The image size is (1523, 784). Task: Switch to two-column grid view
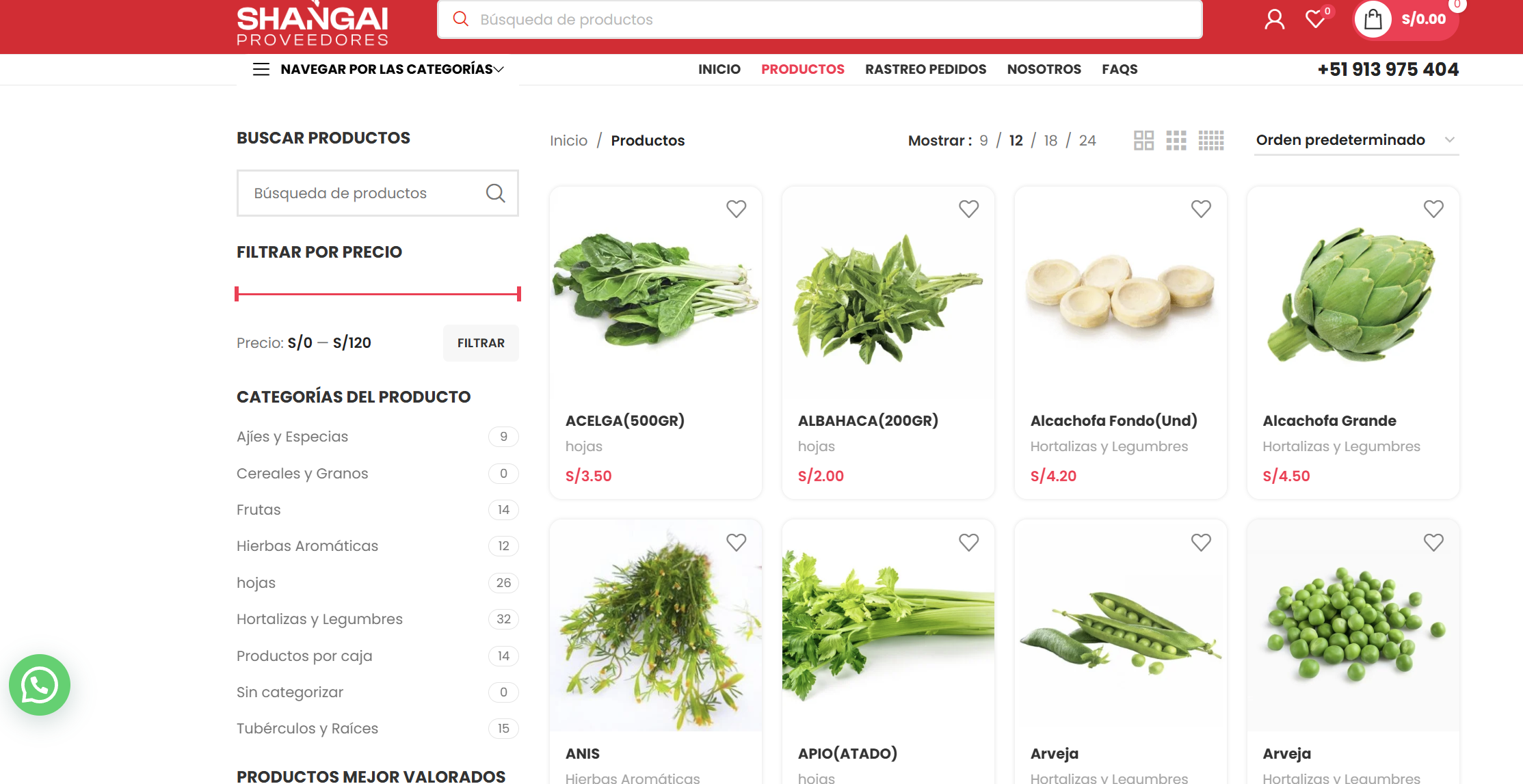point(1143,140)
